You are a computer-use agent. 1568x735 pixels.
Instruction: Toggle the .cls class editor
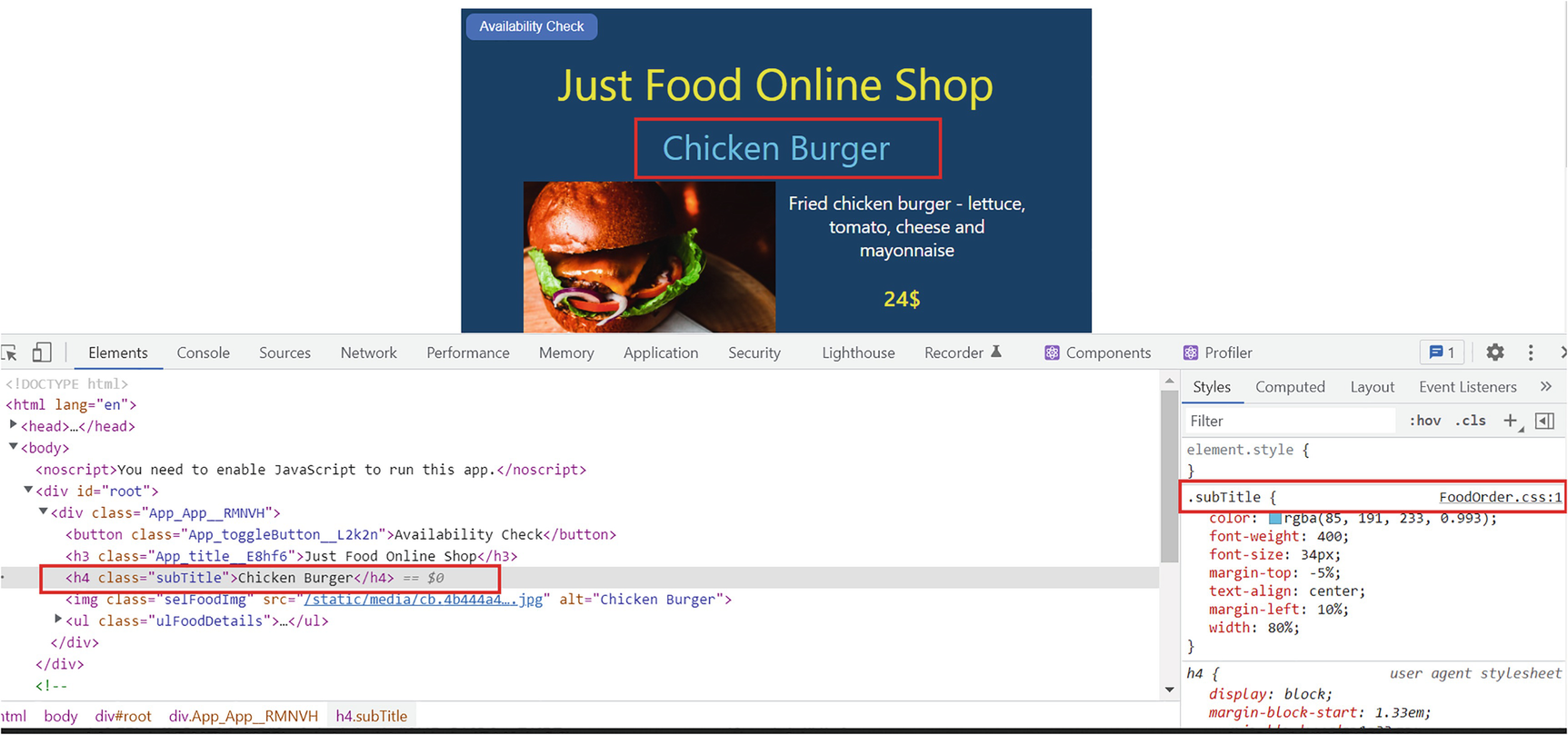coord(1470,421)
